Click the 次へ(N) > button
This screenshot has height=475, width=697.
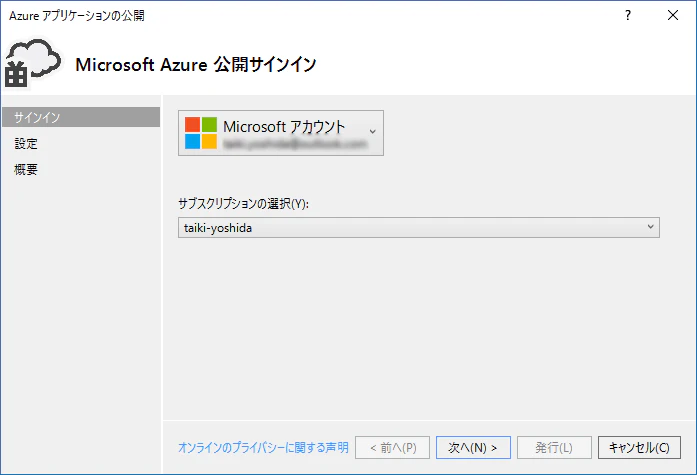[473, 447]
